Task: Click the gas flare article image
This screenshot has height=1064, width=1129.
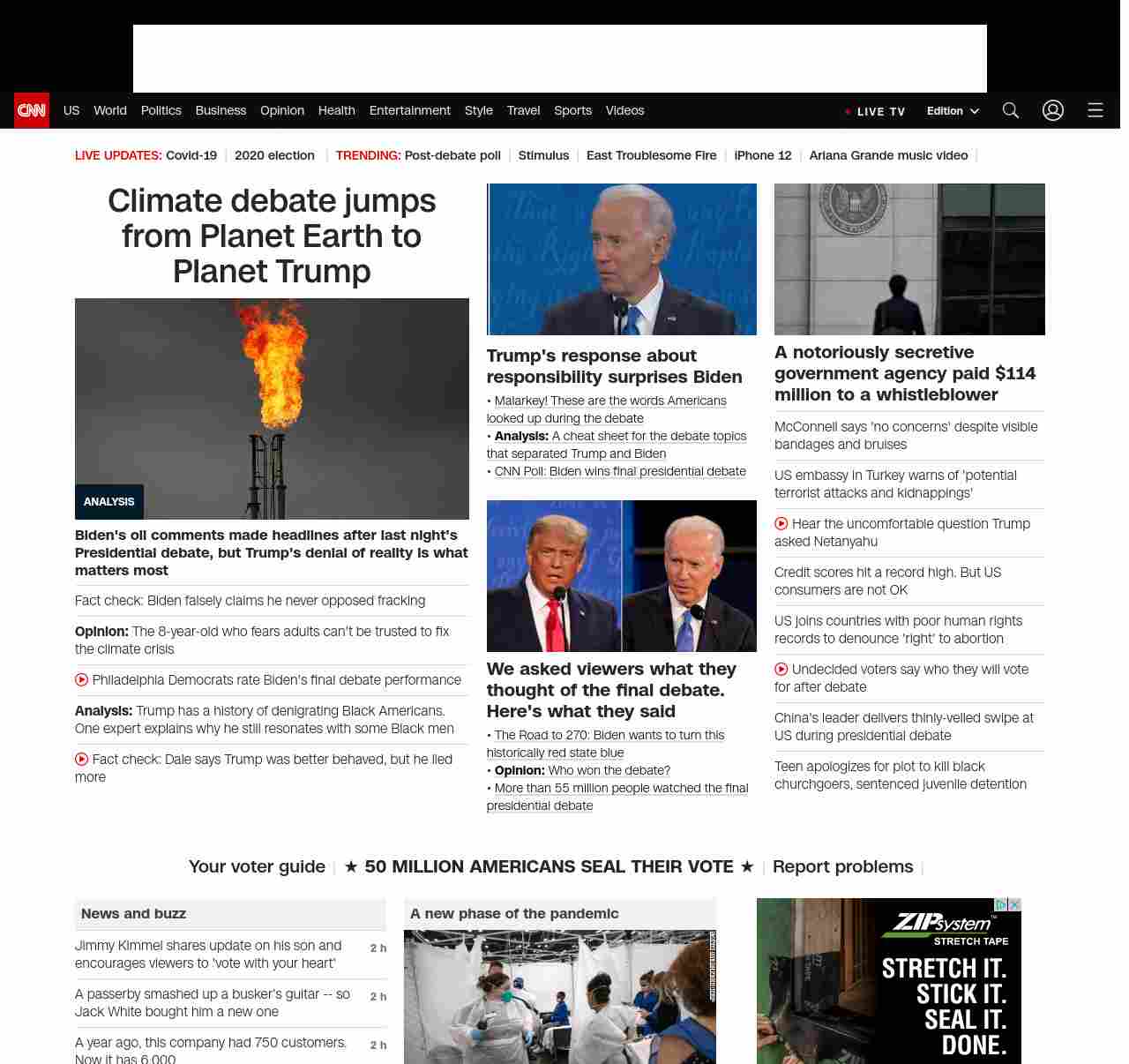Action: tap(272, 408)
